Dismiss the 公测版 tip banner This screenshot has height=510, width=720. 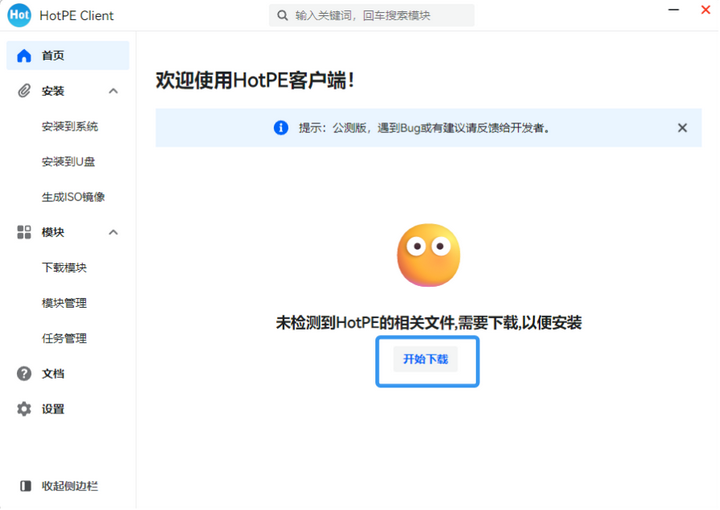tap(682, 128)
